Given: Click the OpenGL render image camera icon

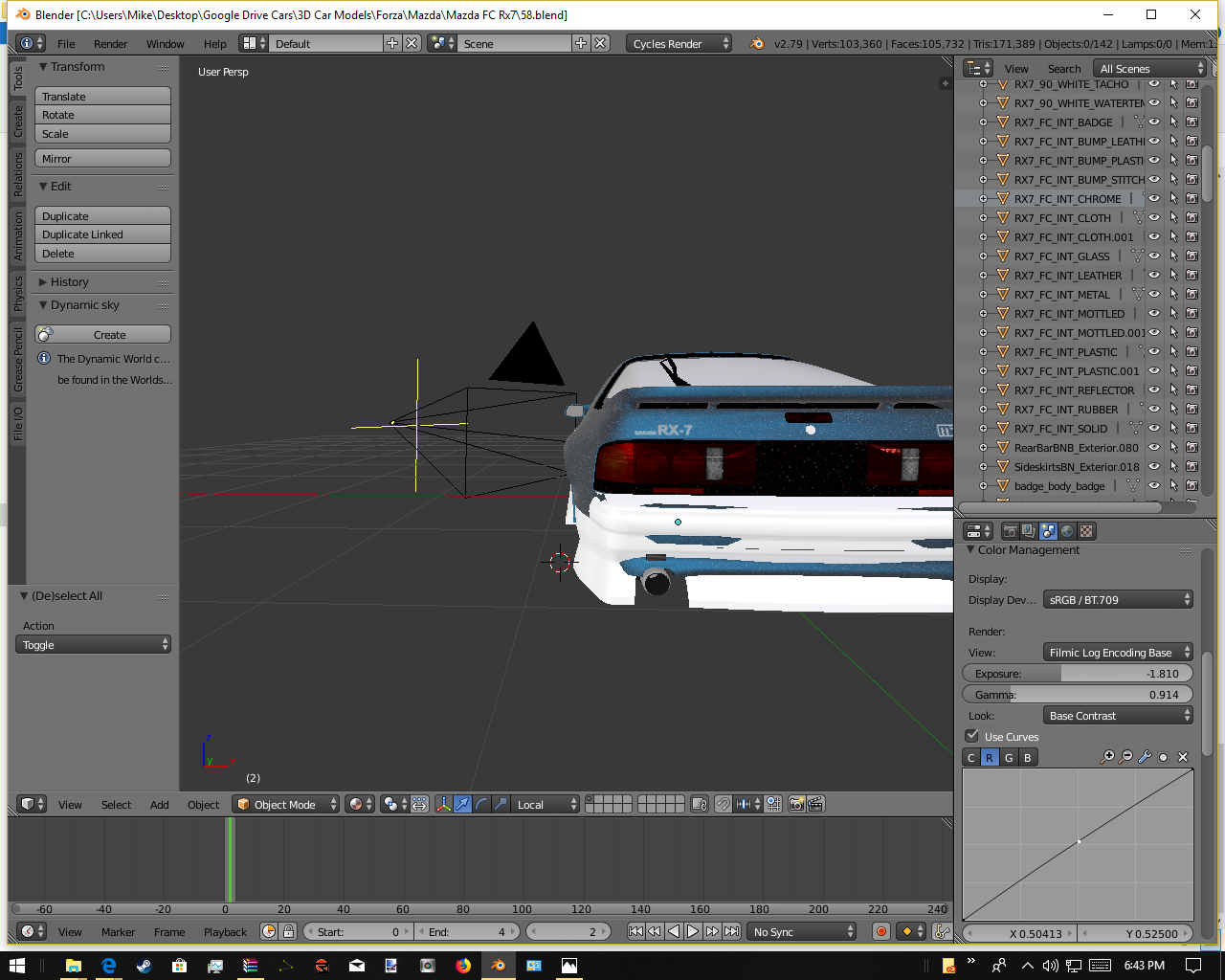Looking at the screenshot, I should tap(796, 805).
